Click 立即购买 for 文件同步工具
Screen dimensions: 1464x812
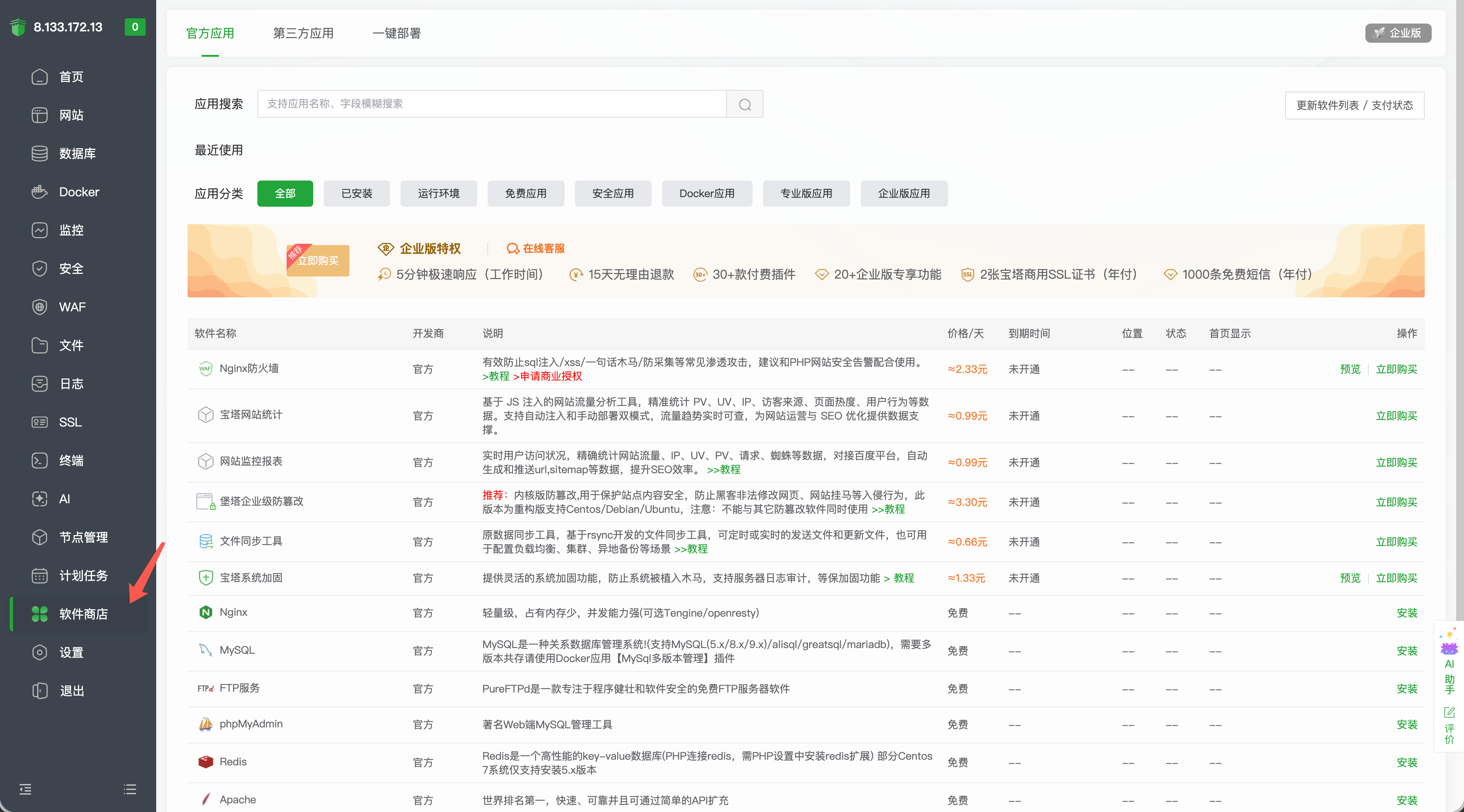click(1397, 542)
